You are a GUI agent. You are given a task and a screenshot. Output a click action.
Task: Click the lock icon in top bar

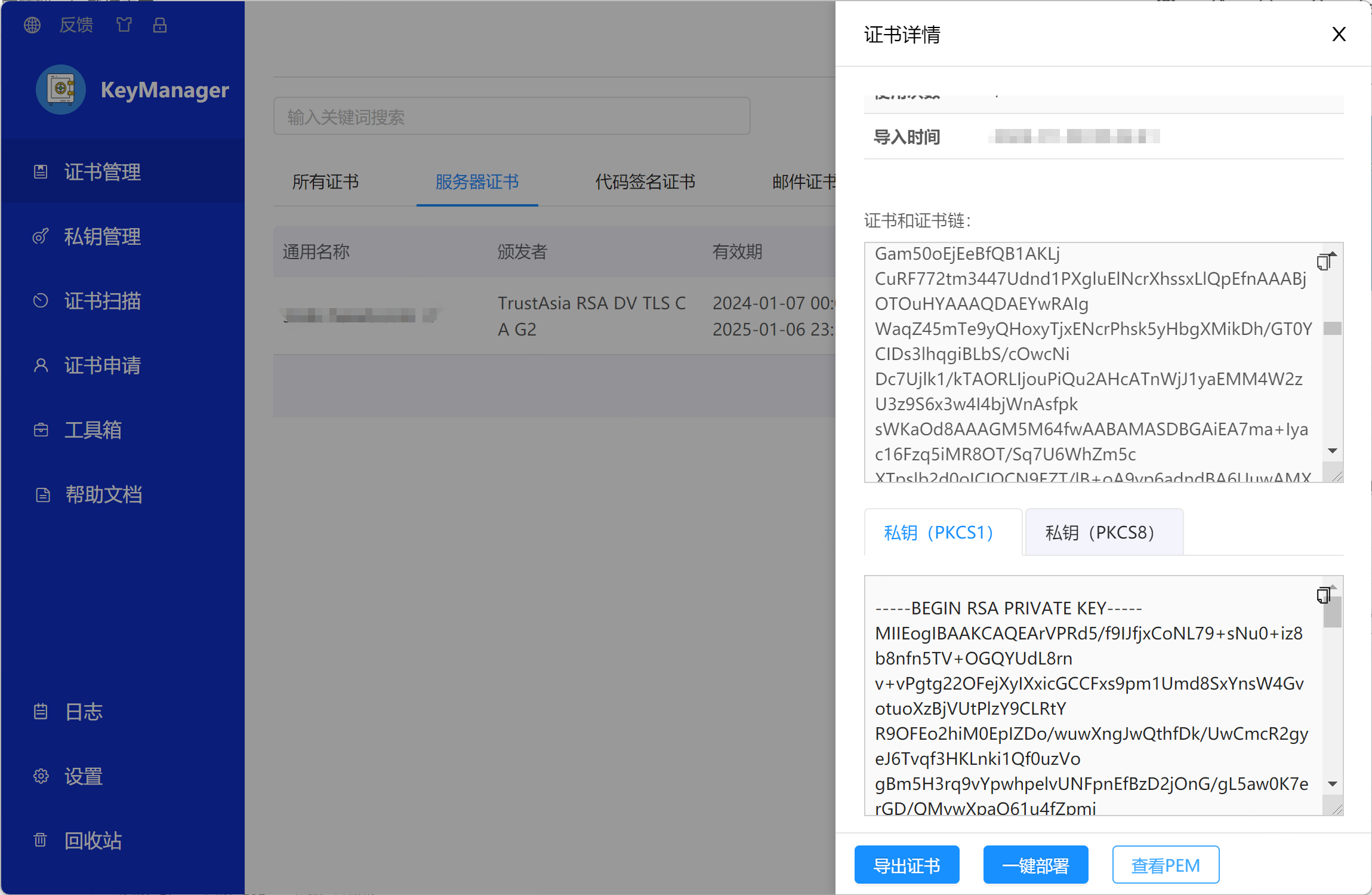click(x=160, y=25)
